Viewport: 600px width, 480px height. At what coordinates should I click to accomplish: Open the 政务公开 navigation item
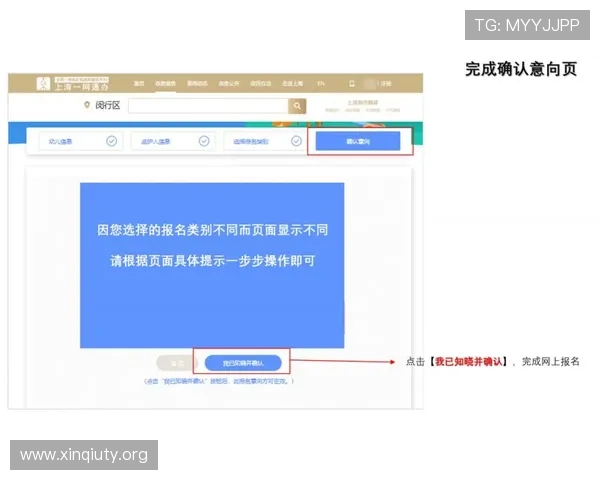229,83
